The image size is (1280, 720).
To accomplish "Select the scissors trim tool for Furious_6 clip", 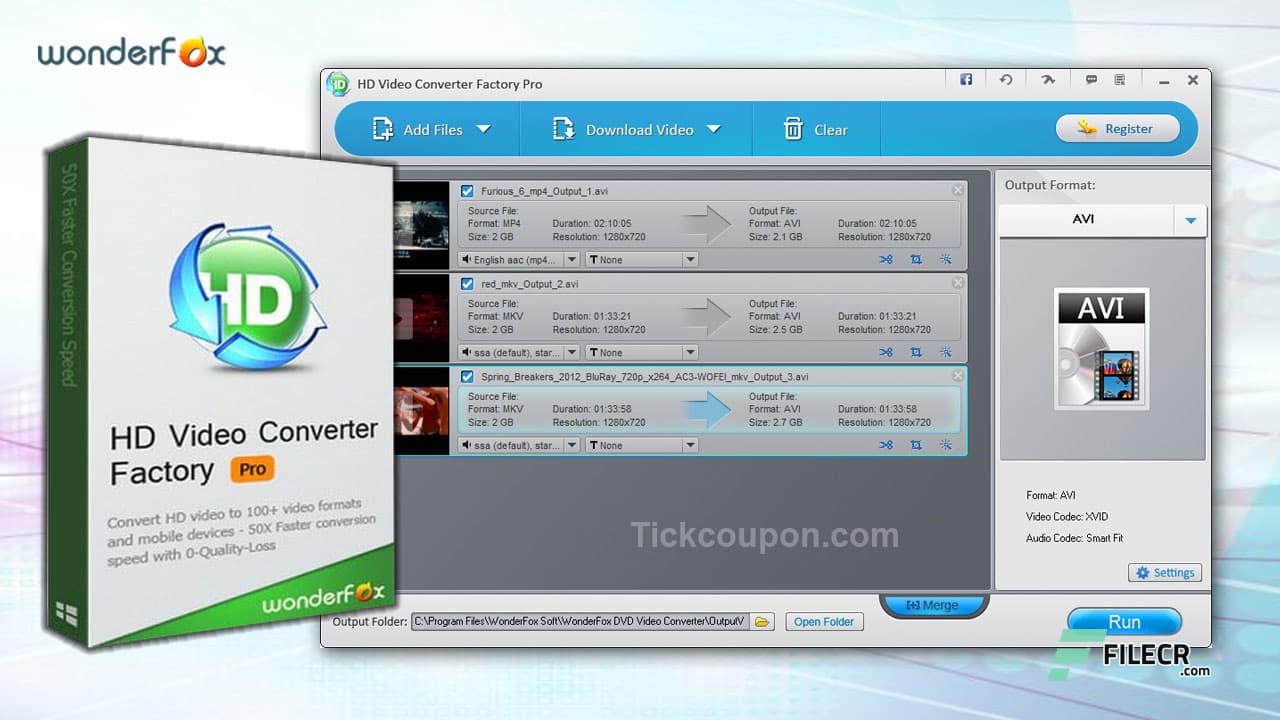I will [x=886, y=259].
